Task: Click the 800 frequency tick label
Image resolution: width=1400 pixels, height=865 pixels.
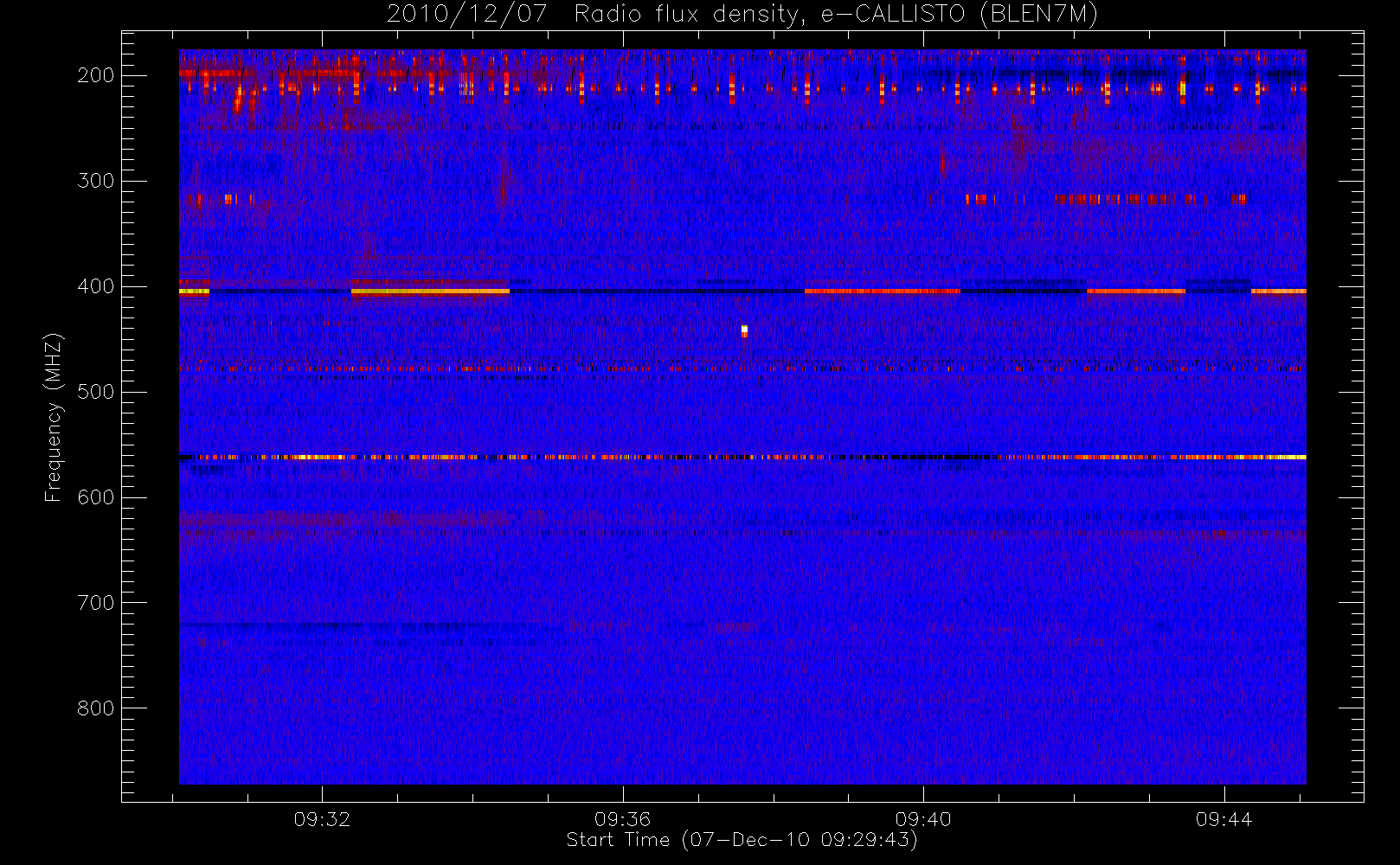Action: tap(96, 708)
